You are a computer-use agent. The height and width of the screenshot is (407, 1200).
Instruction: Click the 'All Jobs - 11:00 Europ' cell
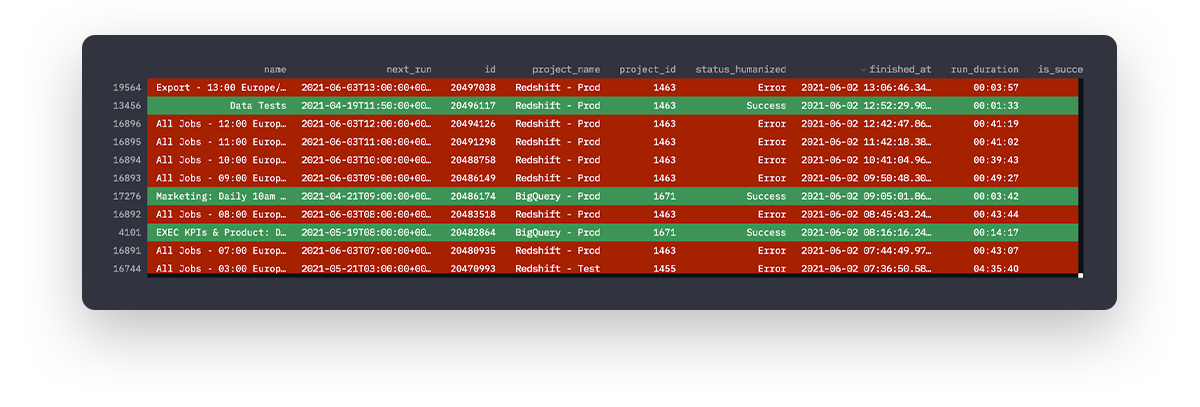click(221, 142)
